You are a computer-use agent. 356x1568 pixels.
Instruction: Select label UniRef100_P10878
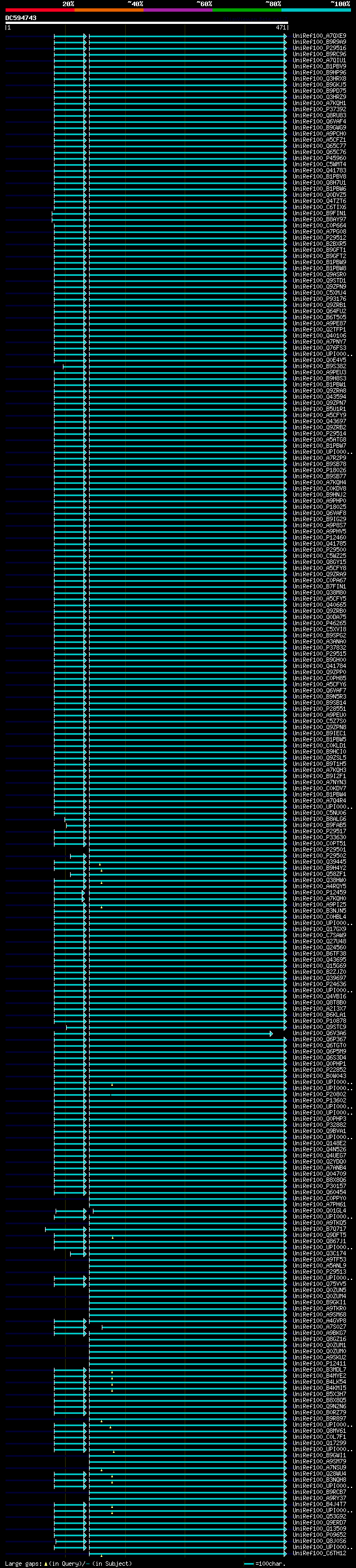pos(319,1021)
